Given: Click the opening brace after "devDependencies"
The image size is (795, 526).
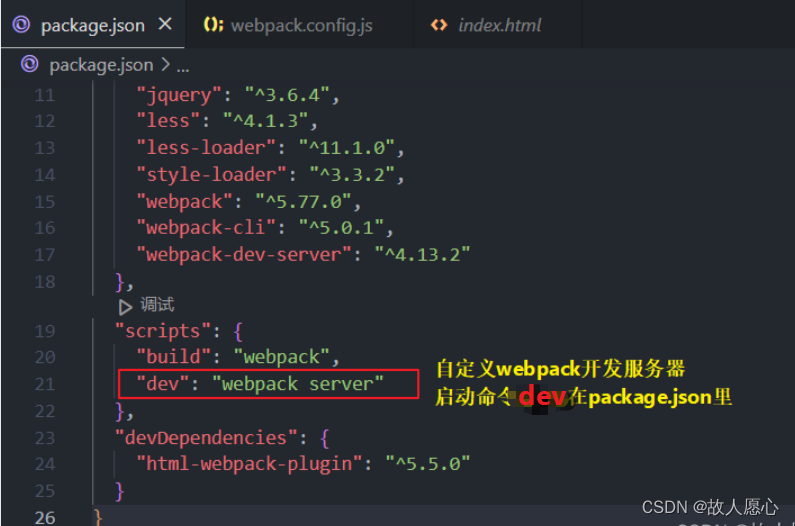Looking at the screenshot, I should pyautogui.click(x=324, y=438).
